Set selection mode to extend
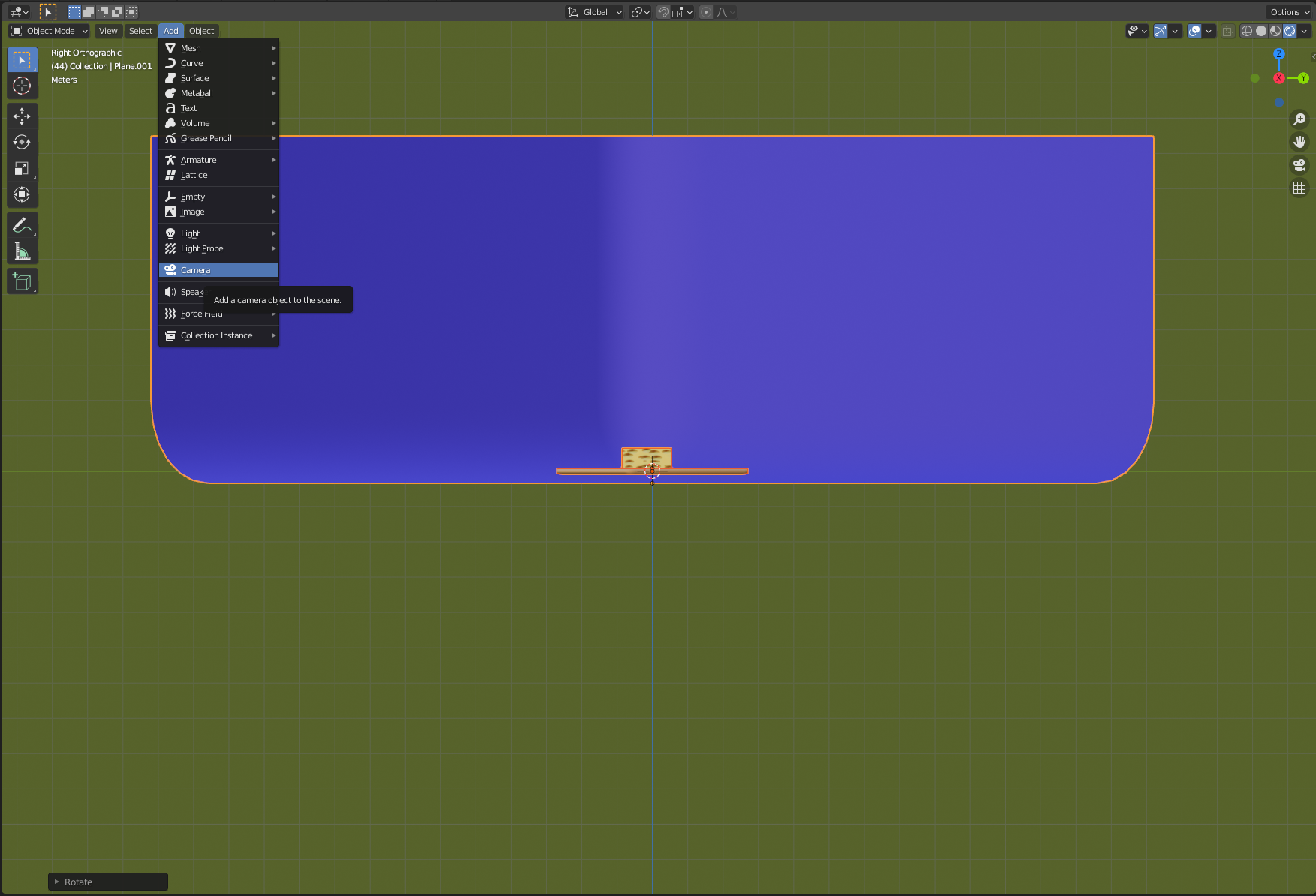The height and width of the screenshot is (896, 1316). tap(89, 12)
